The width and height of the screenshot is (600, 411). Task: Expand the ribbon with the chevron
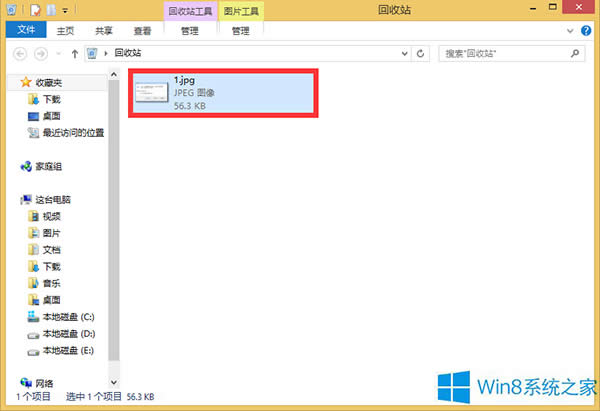click(570, 31)
